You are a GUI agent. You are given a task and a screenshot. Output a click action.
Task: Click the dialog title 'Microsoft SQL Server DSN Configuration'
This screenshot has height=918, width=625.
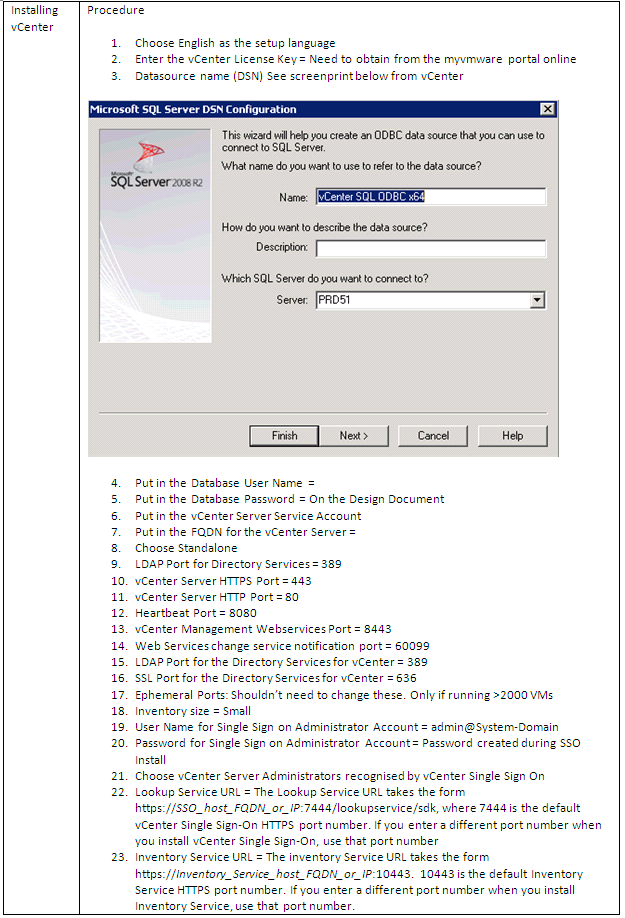point(193,109)
